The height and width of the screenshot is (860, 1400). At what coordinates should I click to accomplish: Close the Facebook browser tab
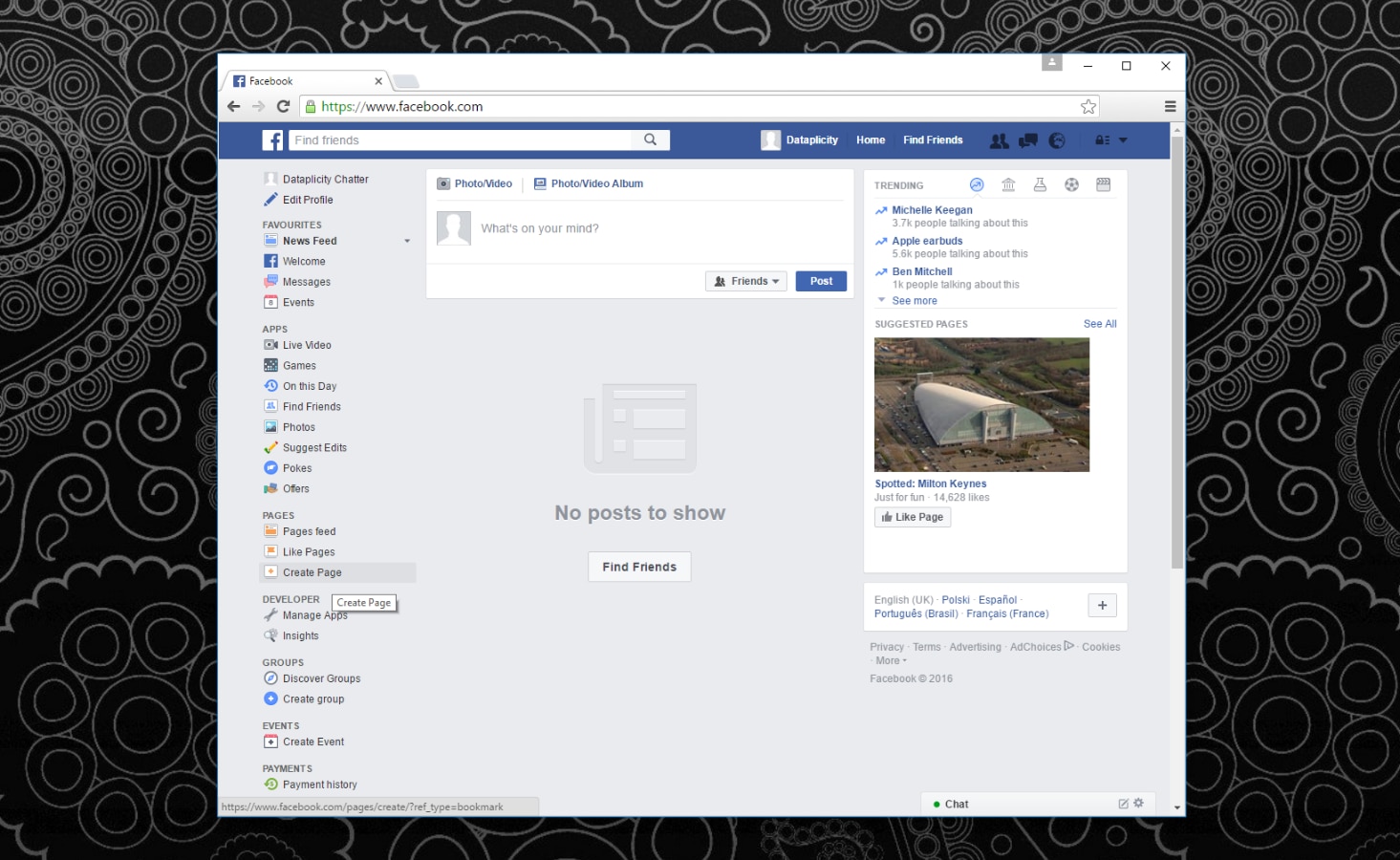(378, 81)
